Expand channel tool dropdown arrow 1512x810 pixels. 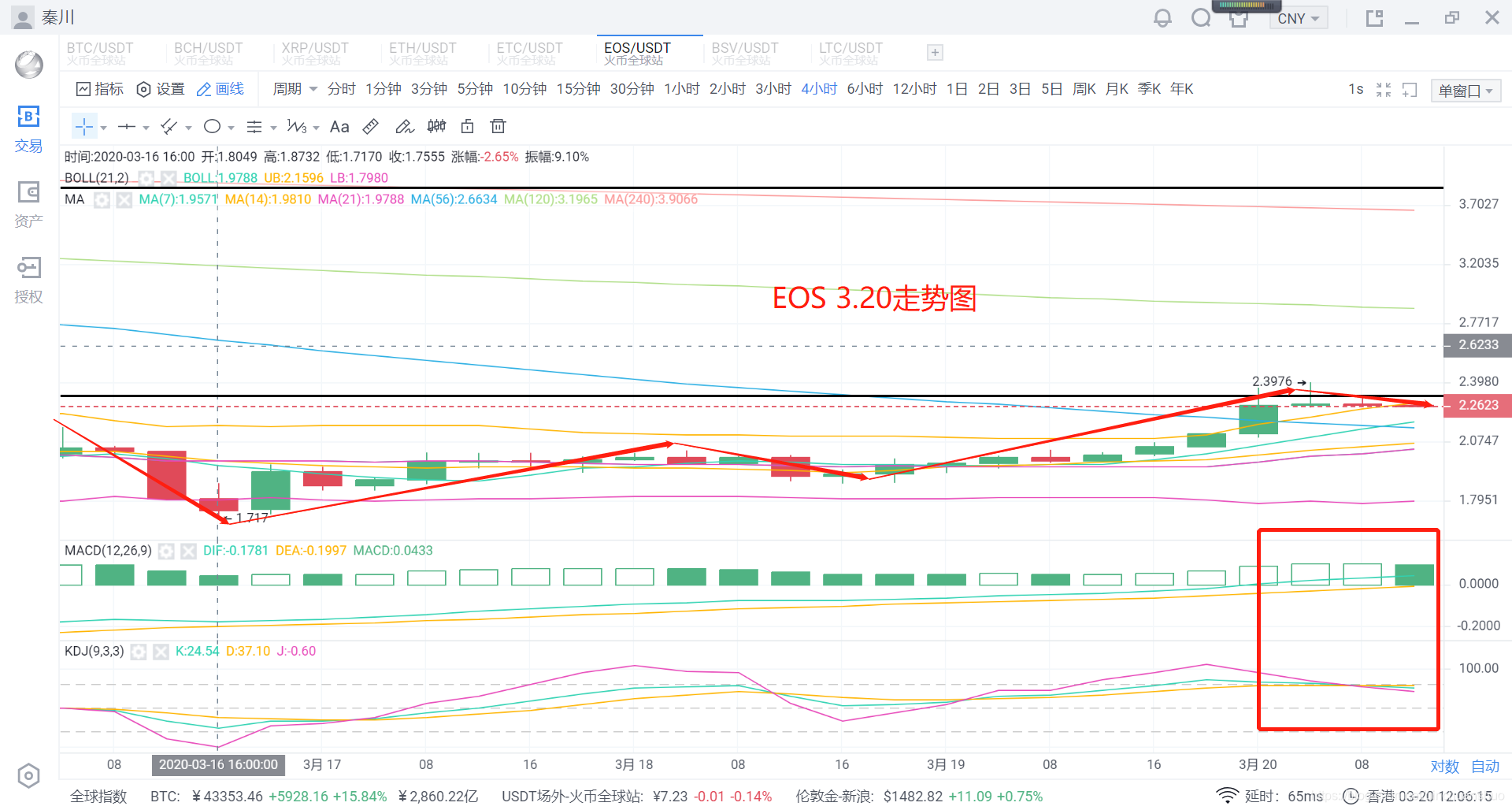pyautogui.click(x=188, y=128)
